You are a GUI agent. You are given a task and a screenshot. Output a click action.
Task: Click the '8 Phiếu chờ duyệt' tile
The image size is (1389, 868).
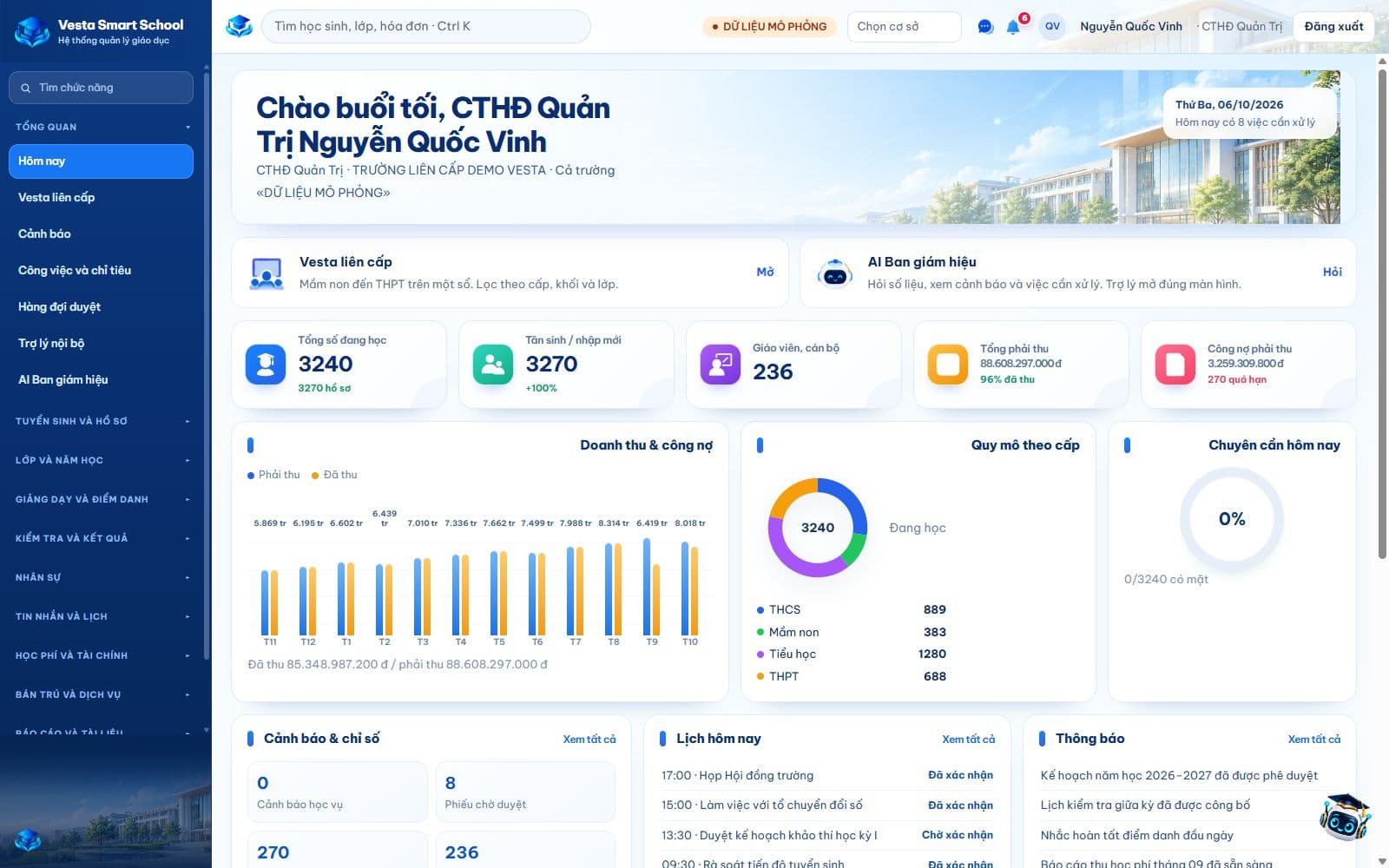pos(525,792)
